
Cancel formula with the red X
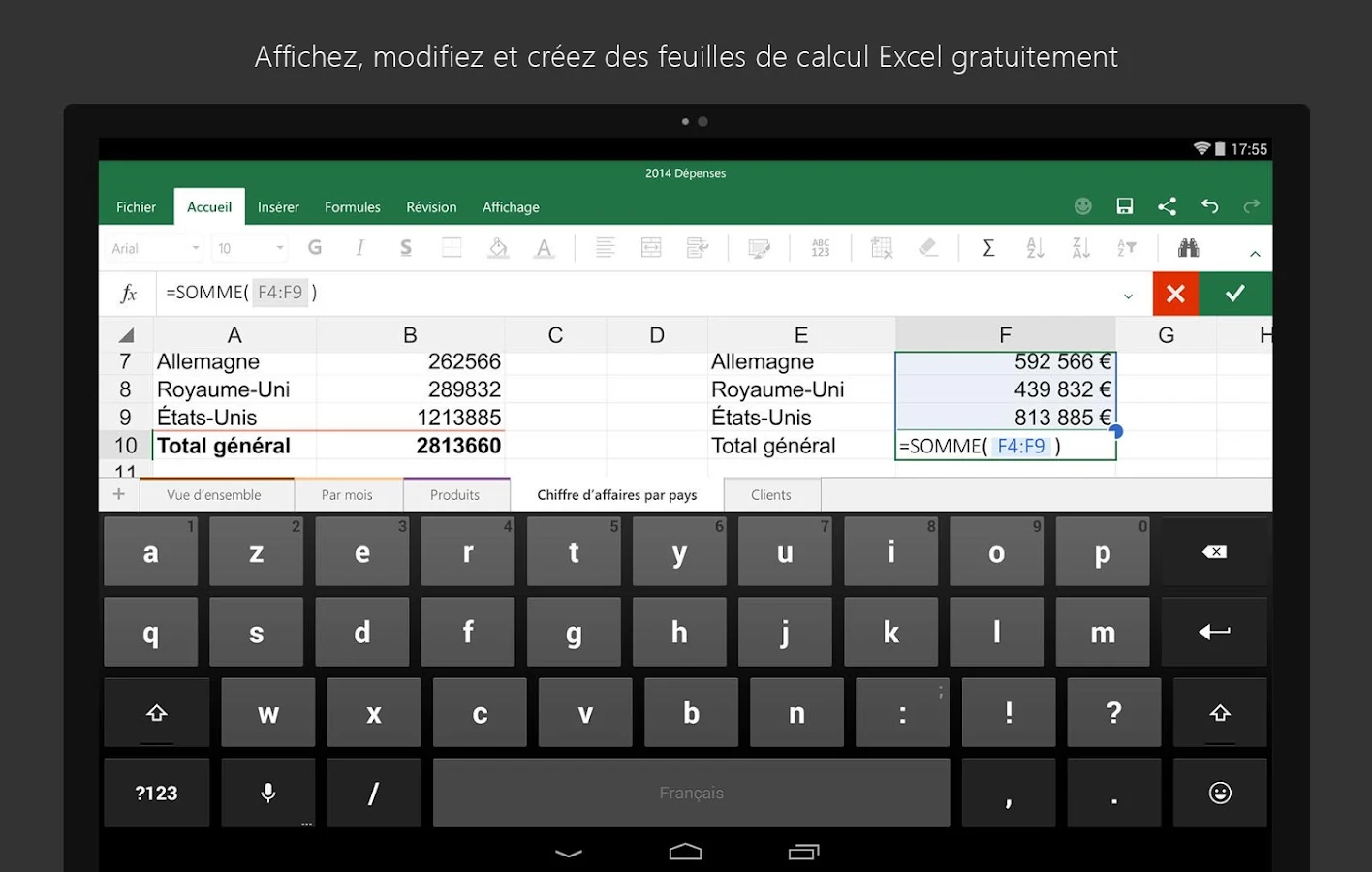coord(1175,294)
